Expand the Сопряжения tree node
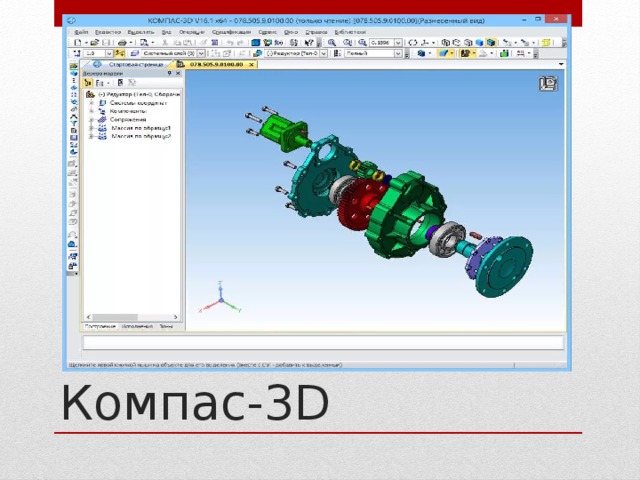 (91, 120)
